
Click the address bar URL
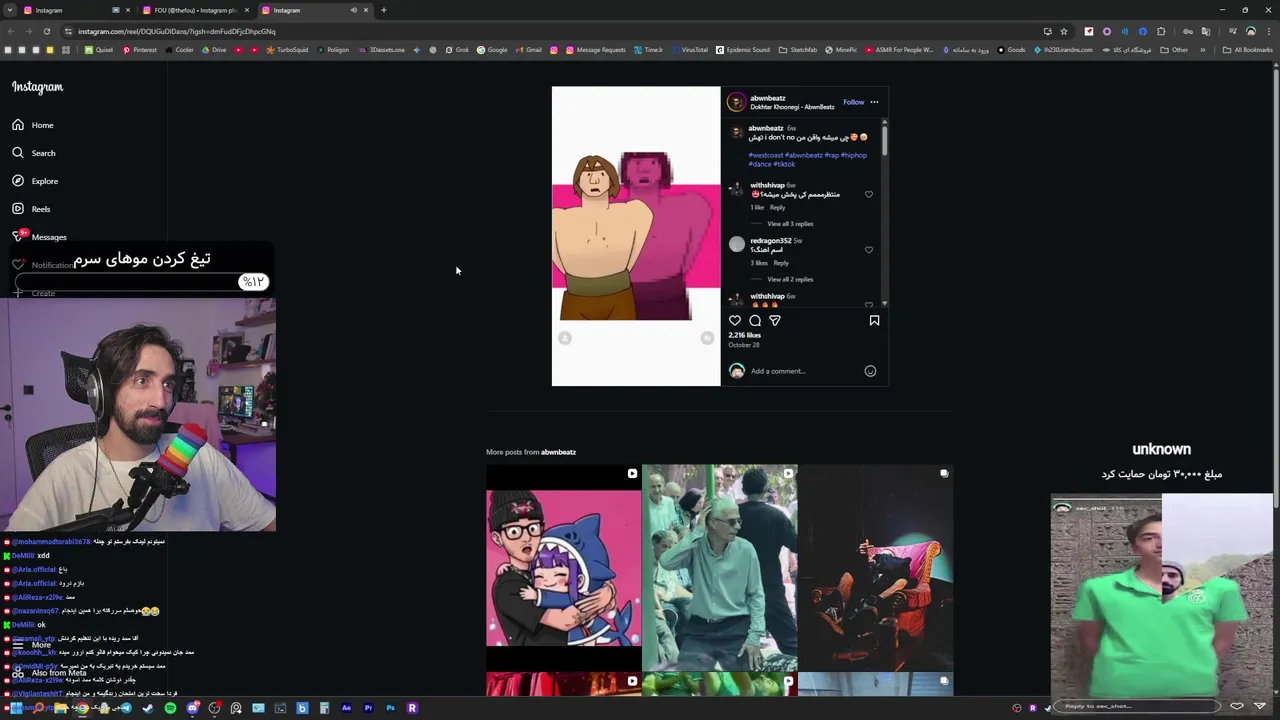point(176,31)
